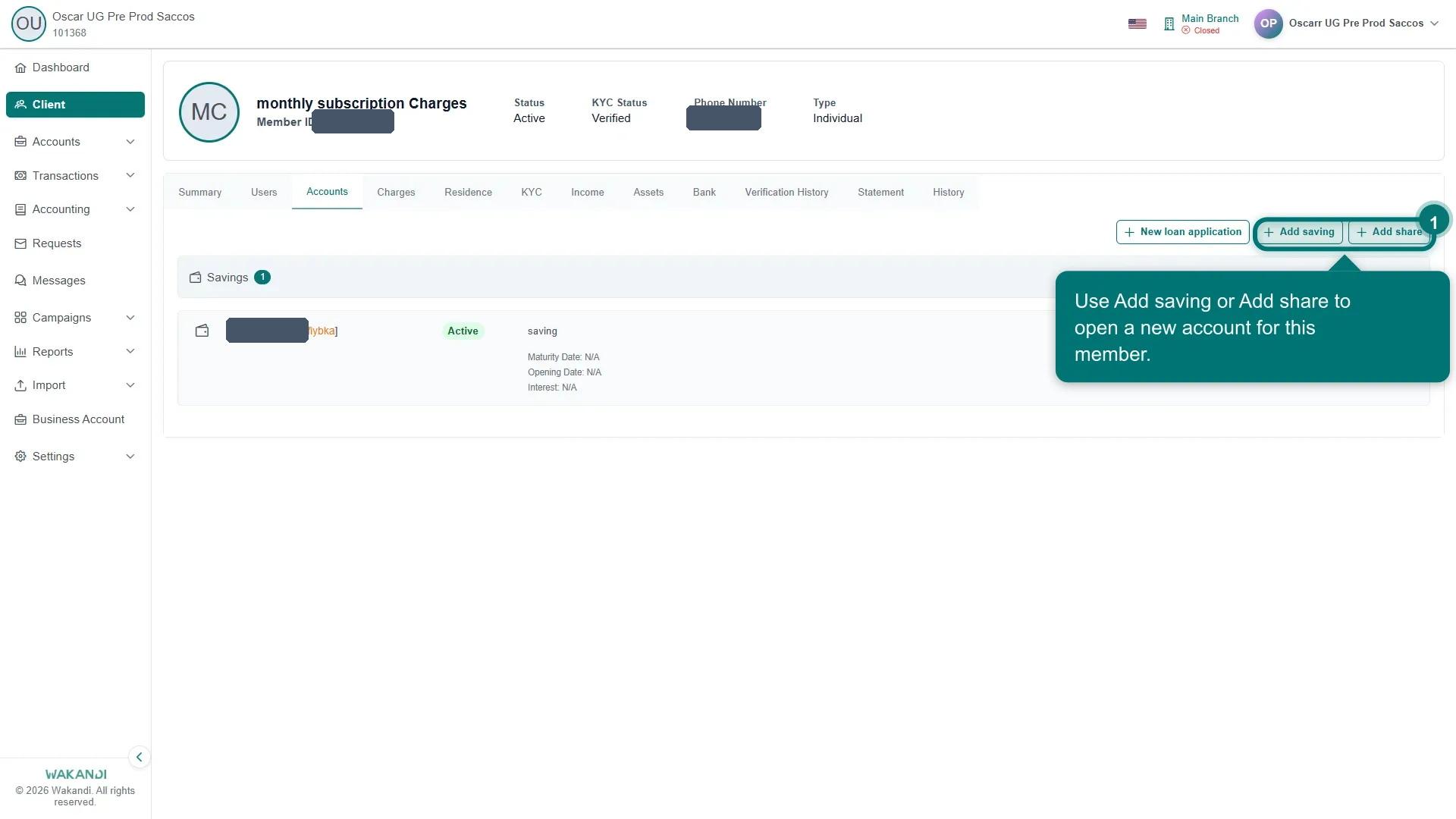Click the Transactions sidebar icon
Screen dimensions: 1456x819
click(x=20, y=176)
